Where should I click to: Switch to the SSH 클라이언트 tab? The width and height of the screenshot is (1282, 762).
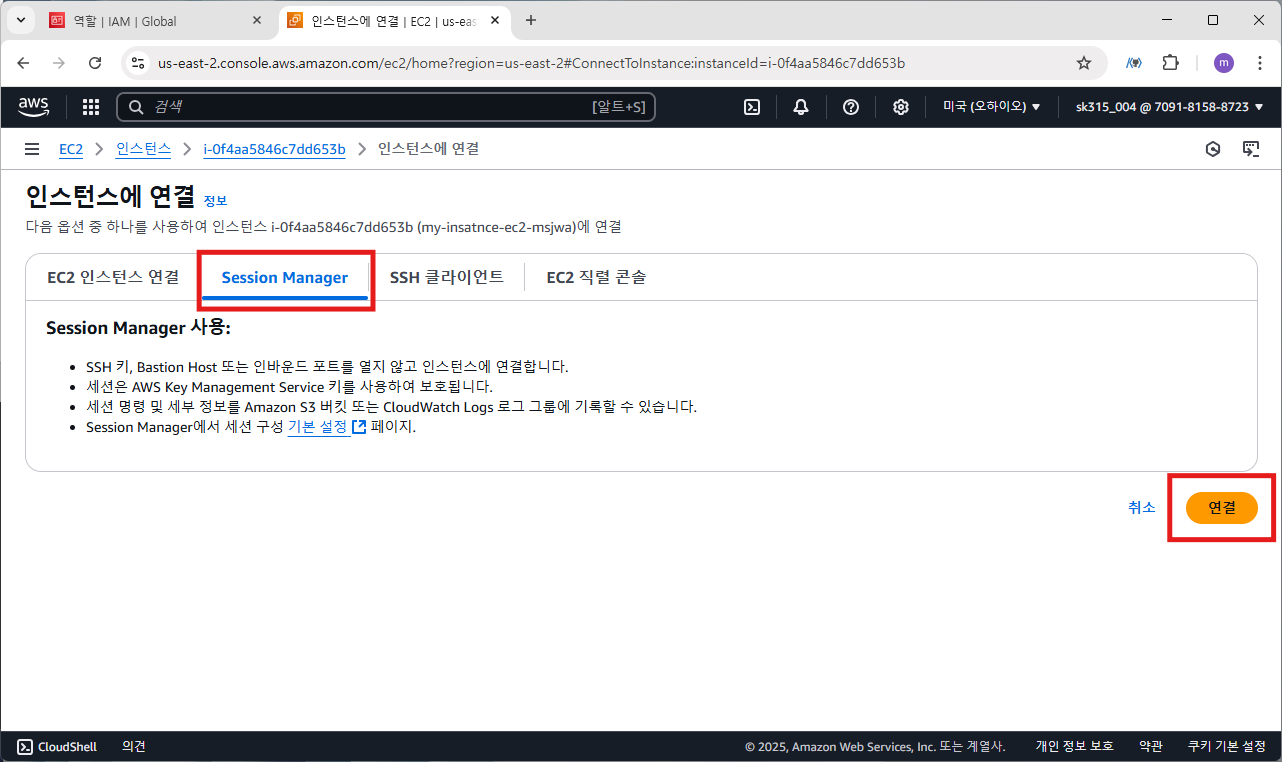pos(447,277)
